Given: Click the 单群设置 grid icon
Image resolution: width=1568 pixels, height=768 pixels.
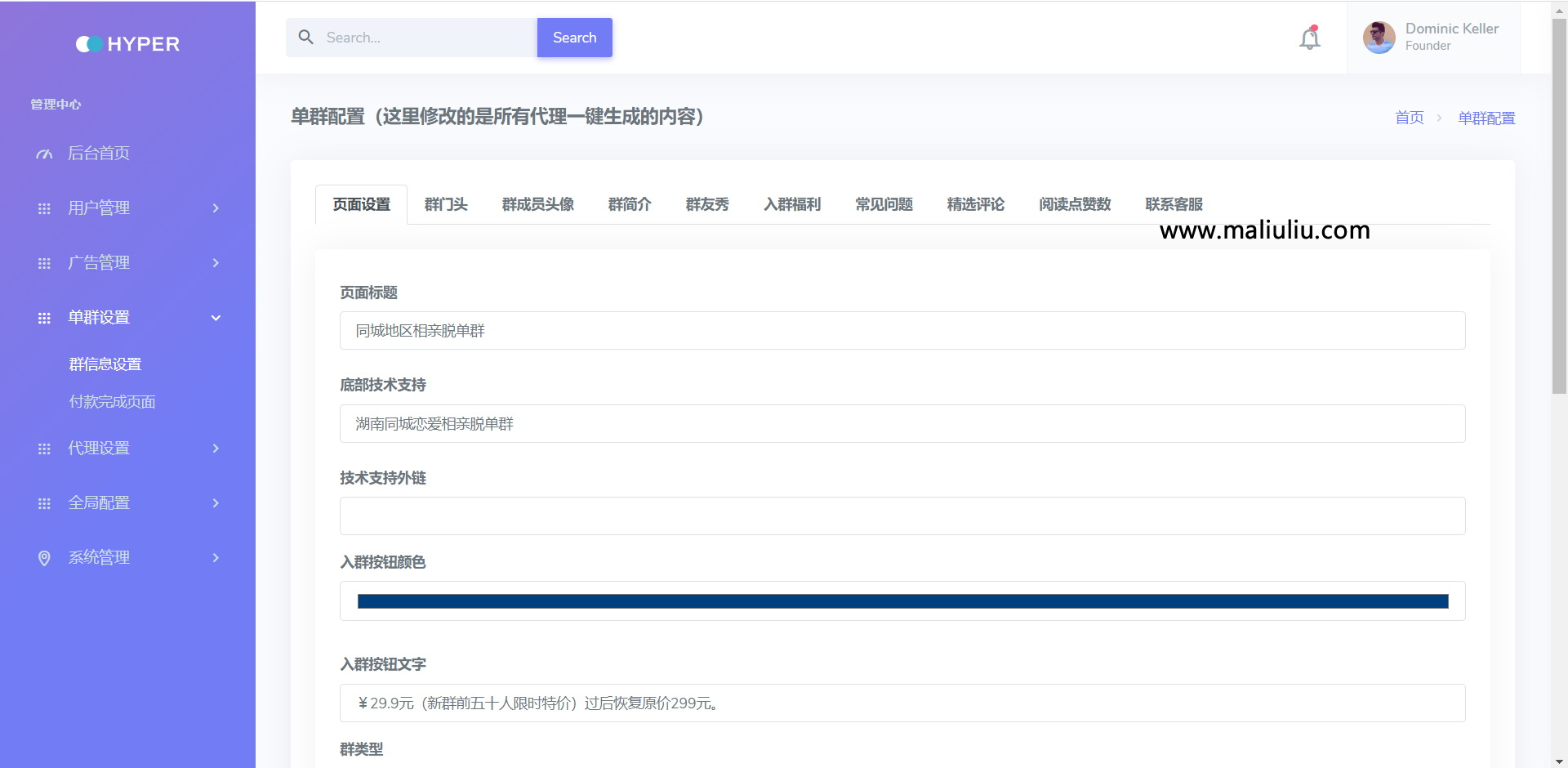Looking at the screenshot, I should click(44, 318).
